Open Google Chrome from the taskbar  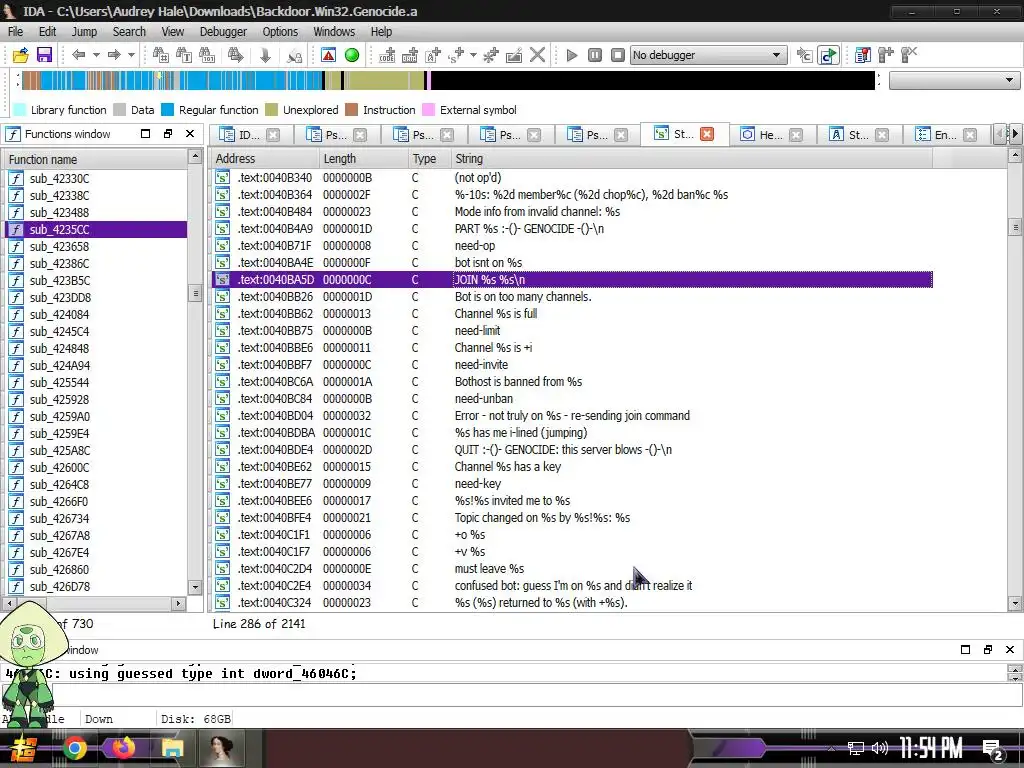click(75, 748)
